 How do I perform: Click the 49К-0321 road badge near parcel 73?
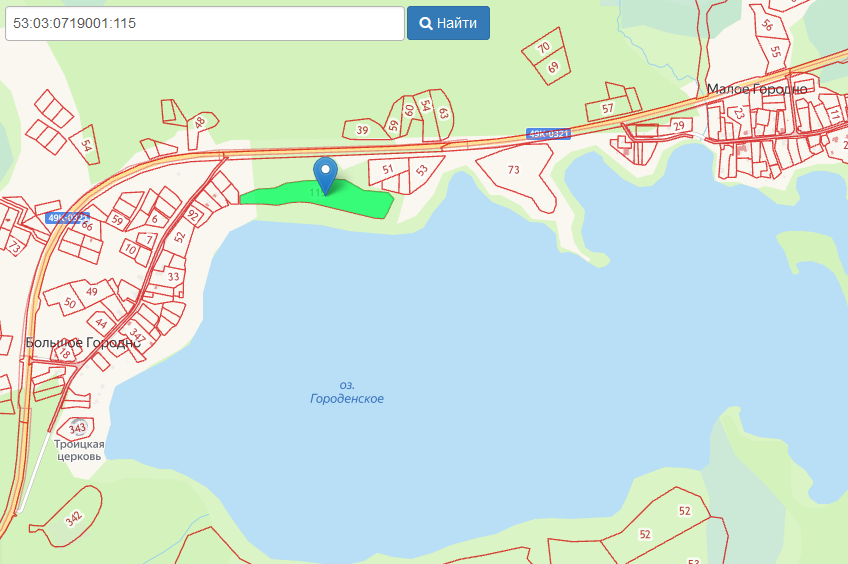(548, 134)
